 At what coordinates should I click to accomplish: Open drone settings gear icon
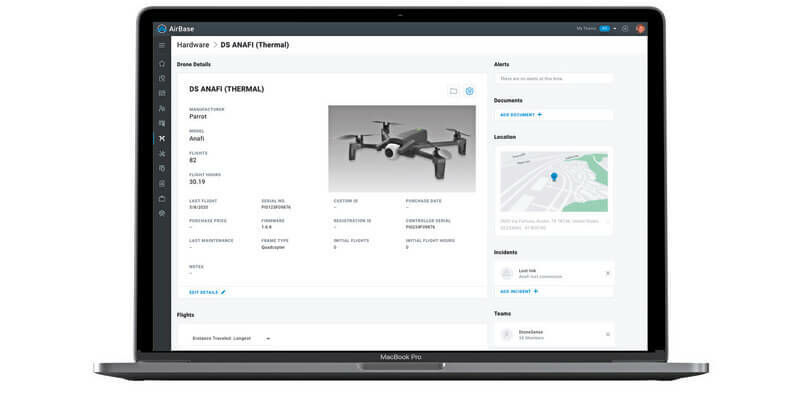pos(469,91)
